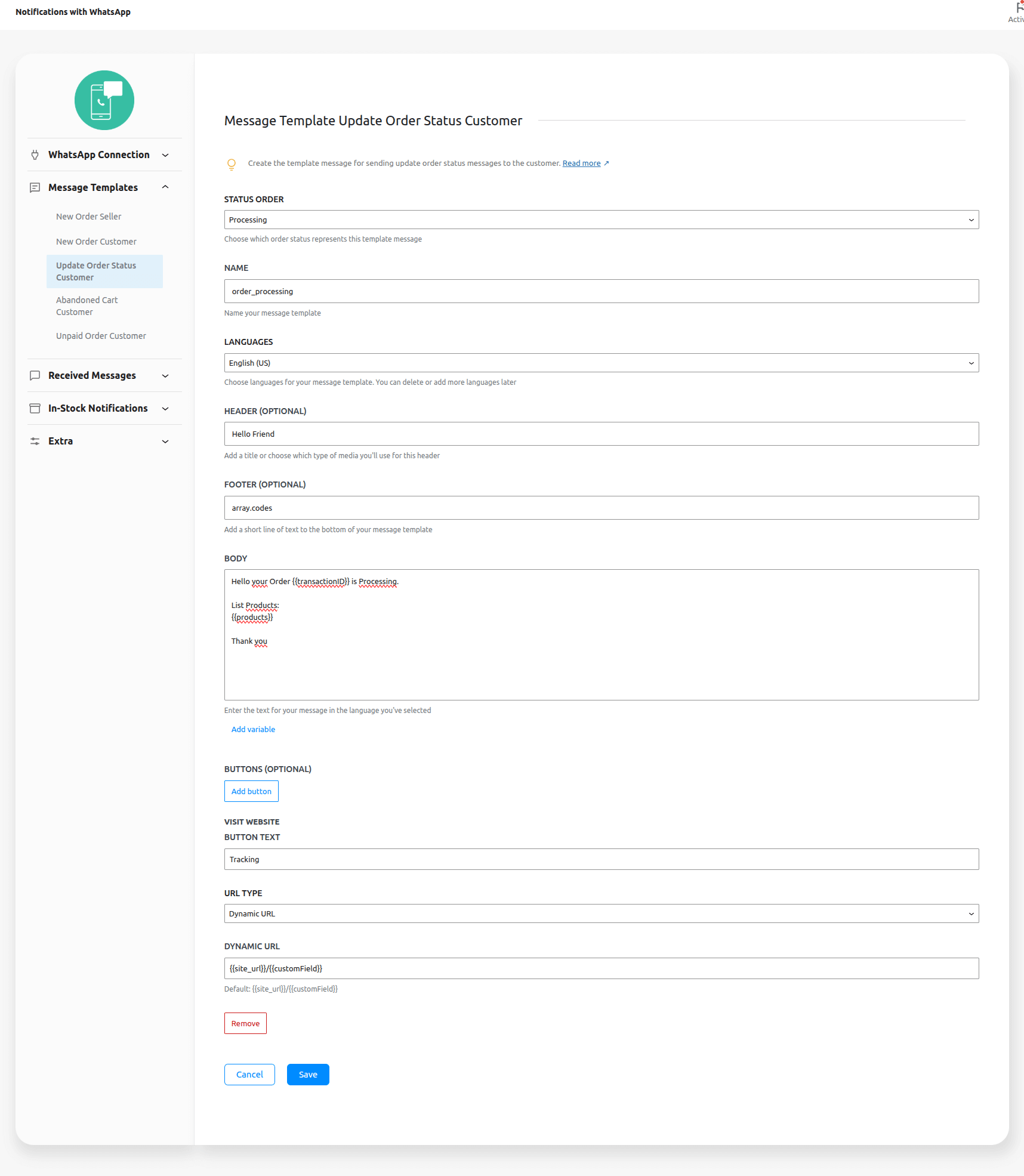Open Abandoned Cart Customer template
Screen dimensions: 1024x1176
click(x=87, y=306)
